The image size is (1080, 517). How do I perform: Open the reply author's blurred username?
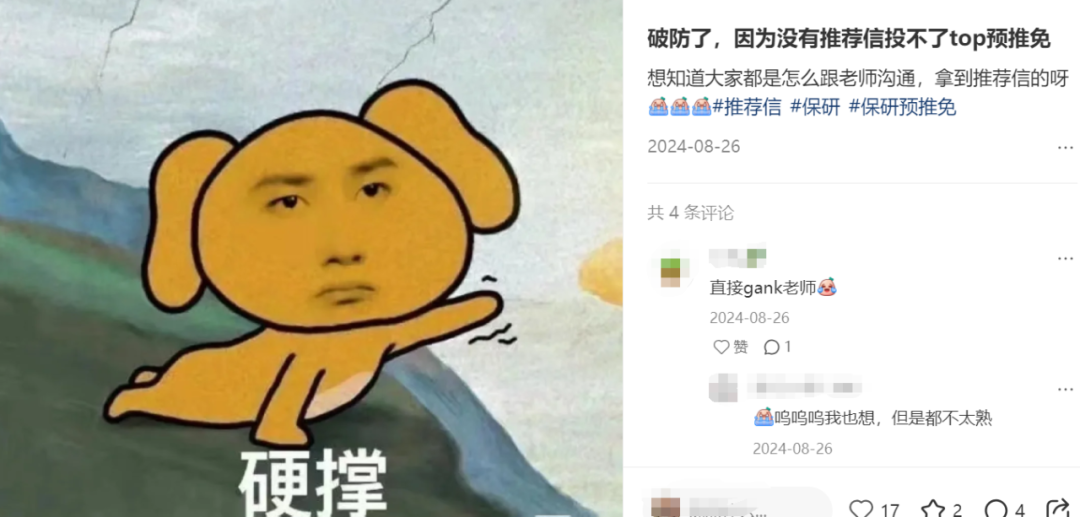[804, 387]
